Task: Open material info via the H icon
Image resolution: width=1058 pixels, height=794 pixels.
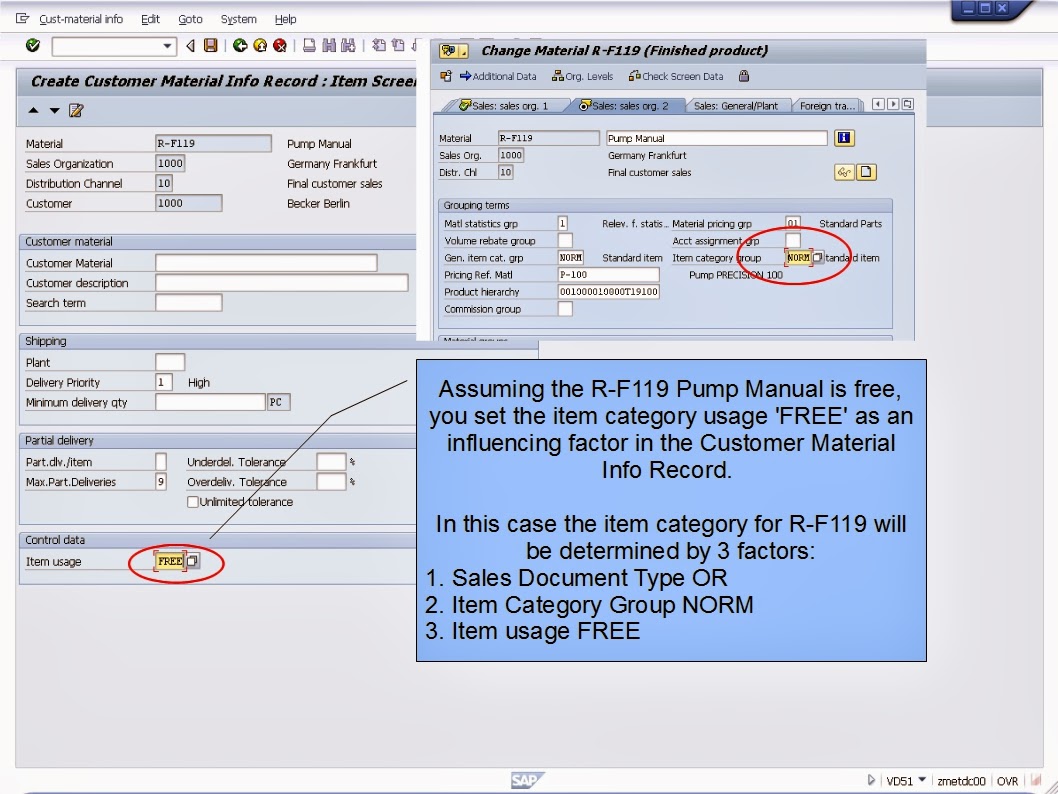Action: 843,137
